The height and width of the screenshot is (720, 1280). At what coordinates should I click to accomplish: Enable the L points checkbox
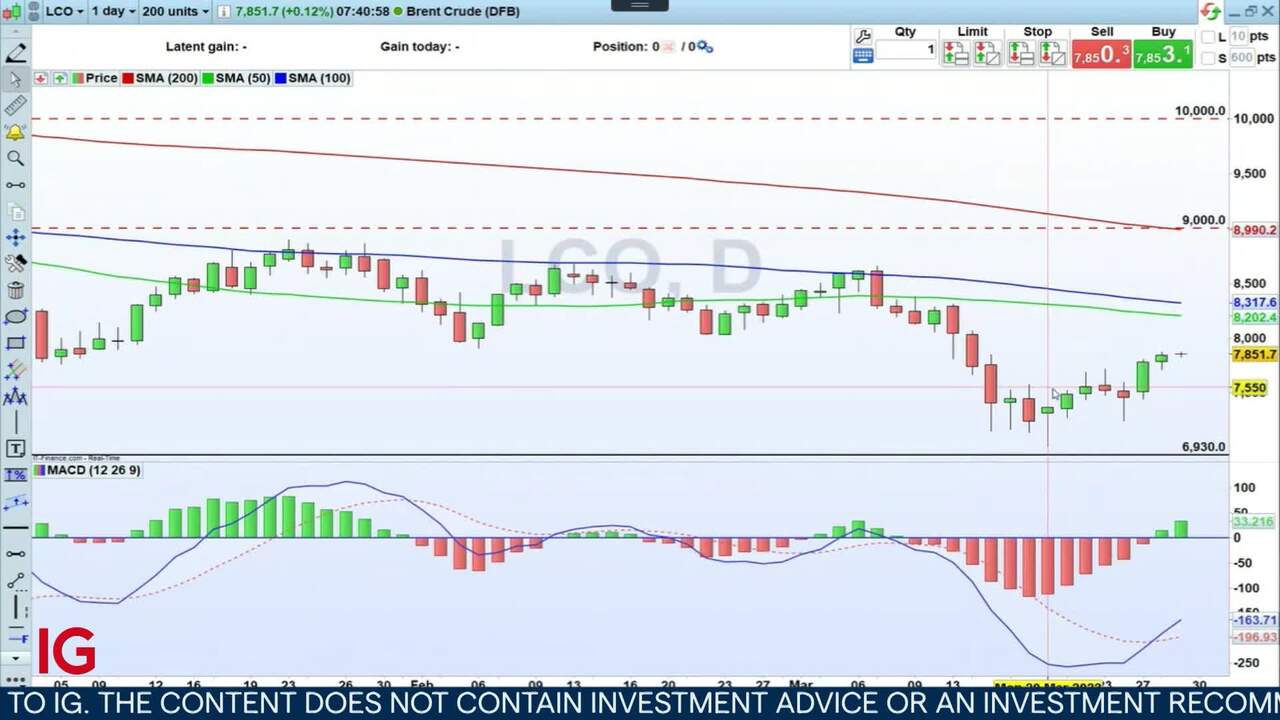1208,37
